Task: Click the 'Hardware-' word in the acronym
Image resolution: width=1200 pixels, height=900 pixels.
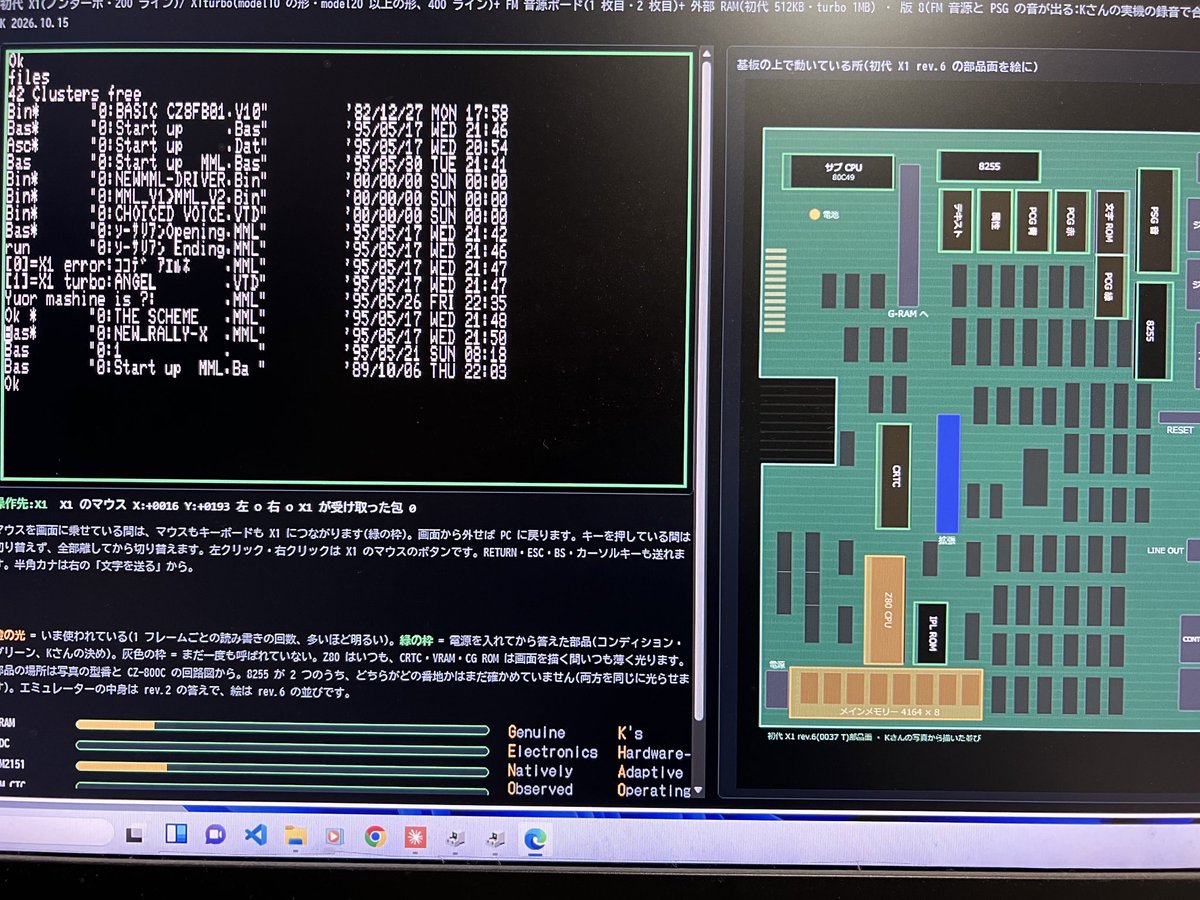Action: pyautogui.click(x=654, y=753)
